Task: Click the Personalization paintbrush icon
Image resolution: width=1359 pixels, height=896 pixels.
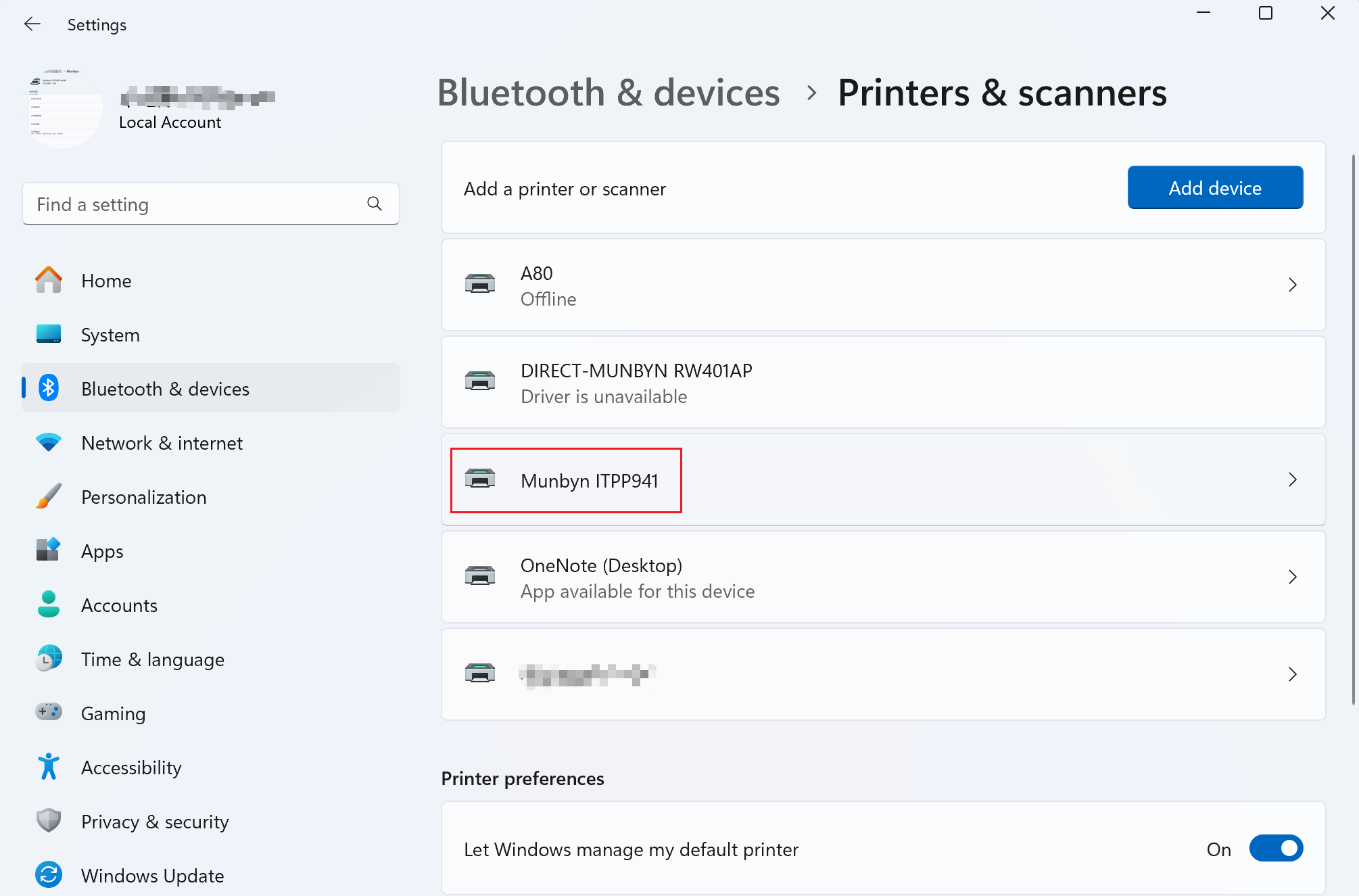Action: [x=49, y=496]
